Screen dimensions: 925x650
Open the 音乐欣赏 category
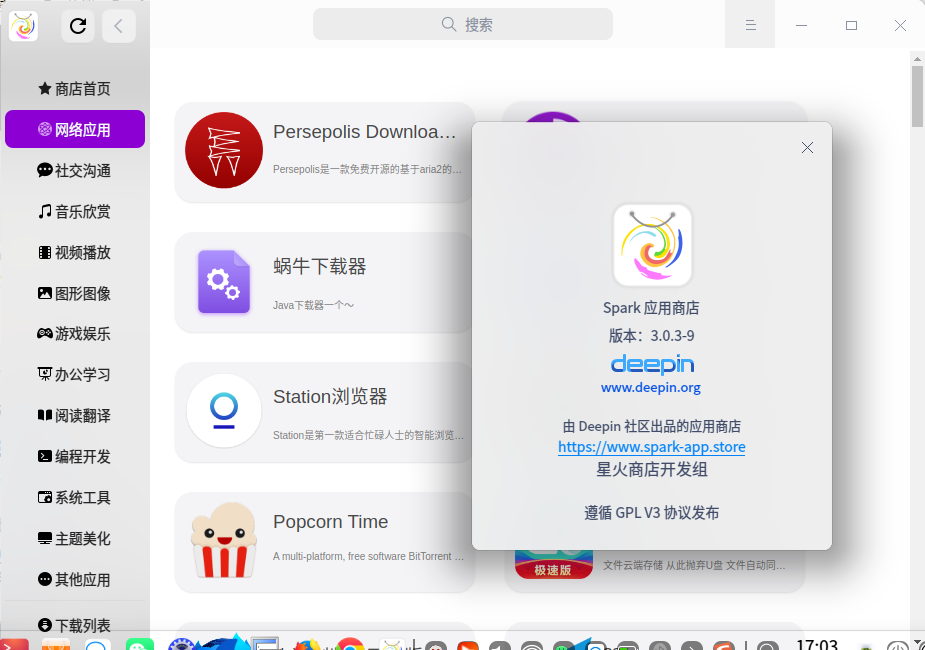75,211
